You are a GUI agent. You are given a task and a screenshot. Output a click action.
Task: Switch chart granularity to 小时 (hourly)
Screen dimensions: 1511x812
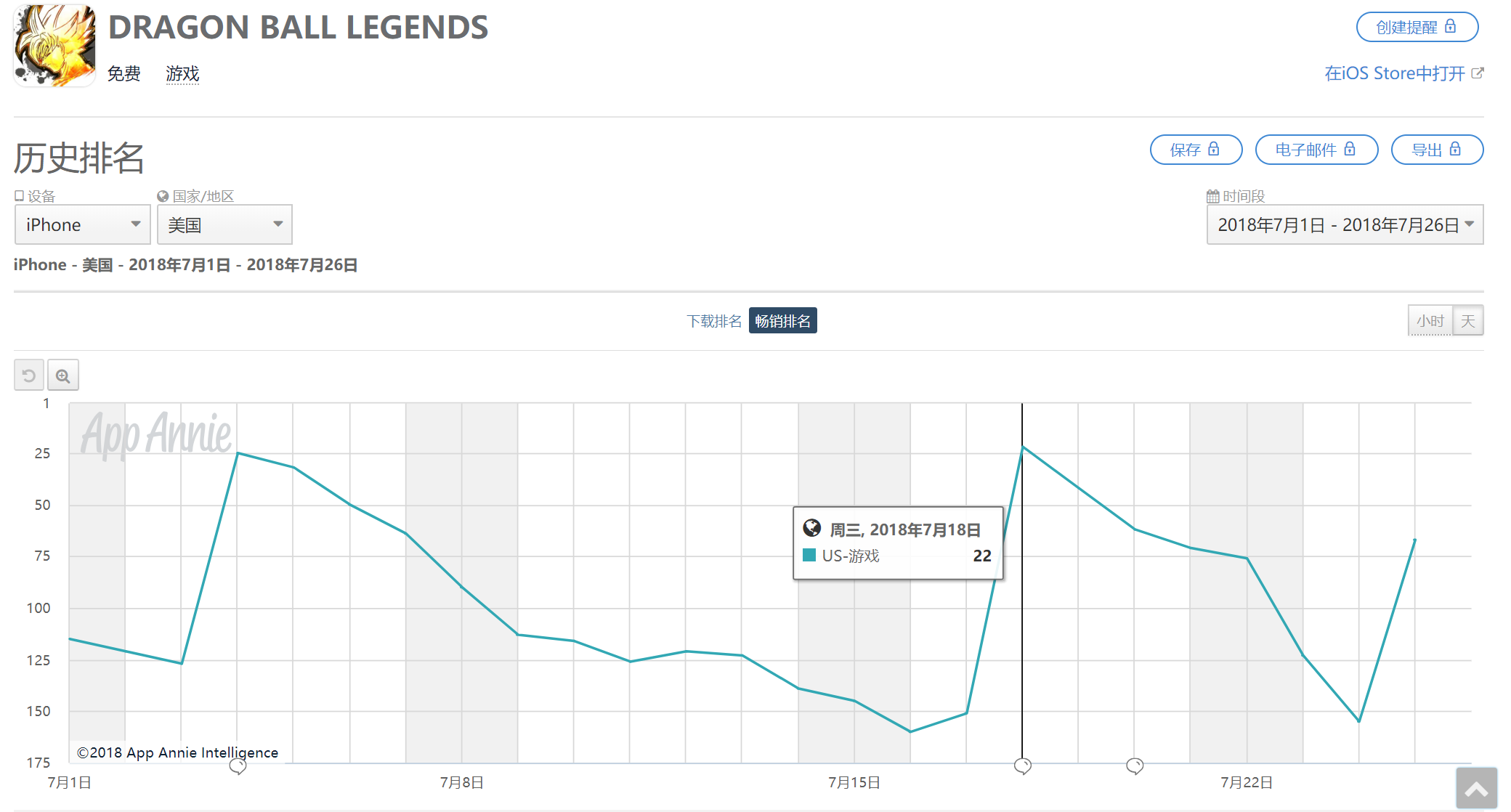click(1430, 321)
